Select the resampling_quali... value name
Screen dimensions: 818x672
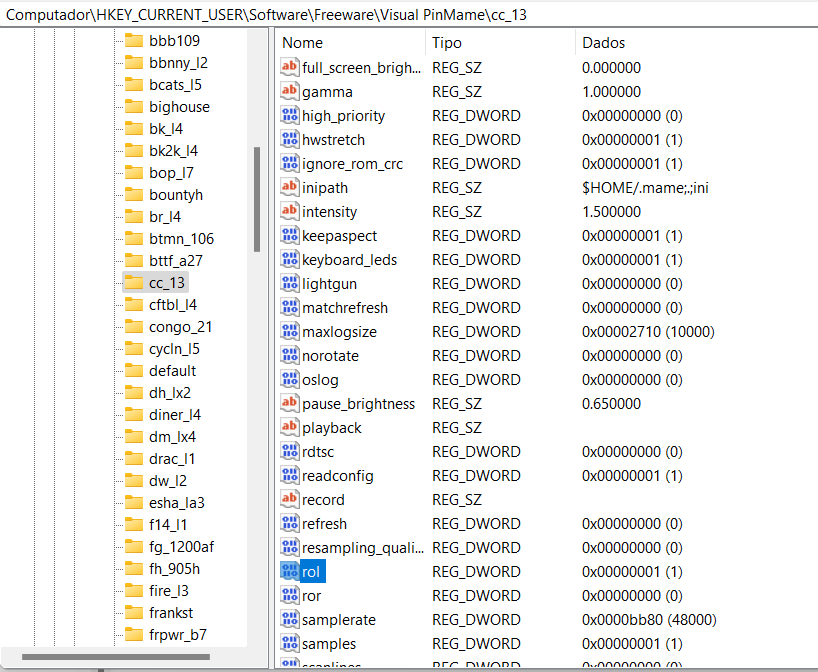(363, 548)
